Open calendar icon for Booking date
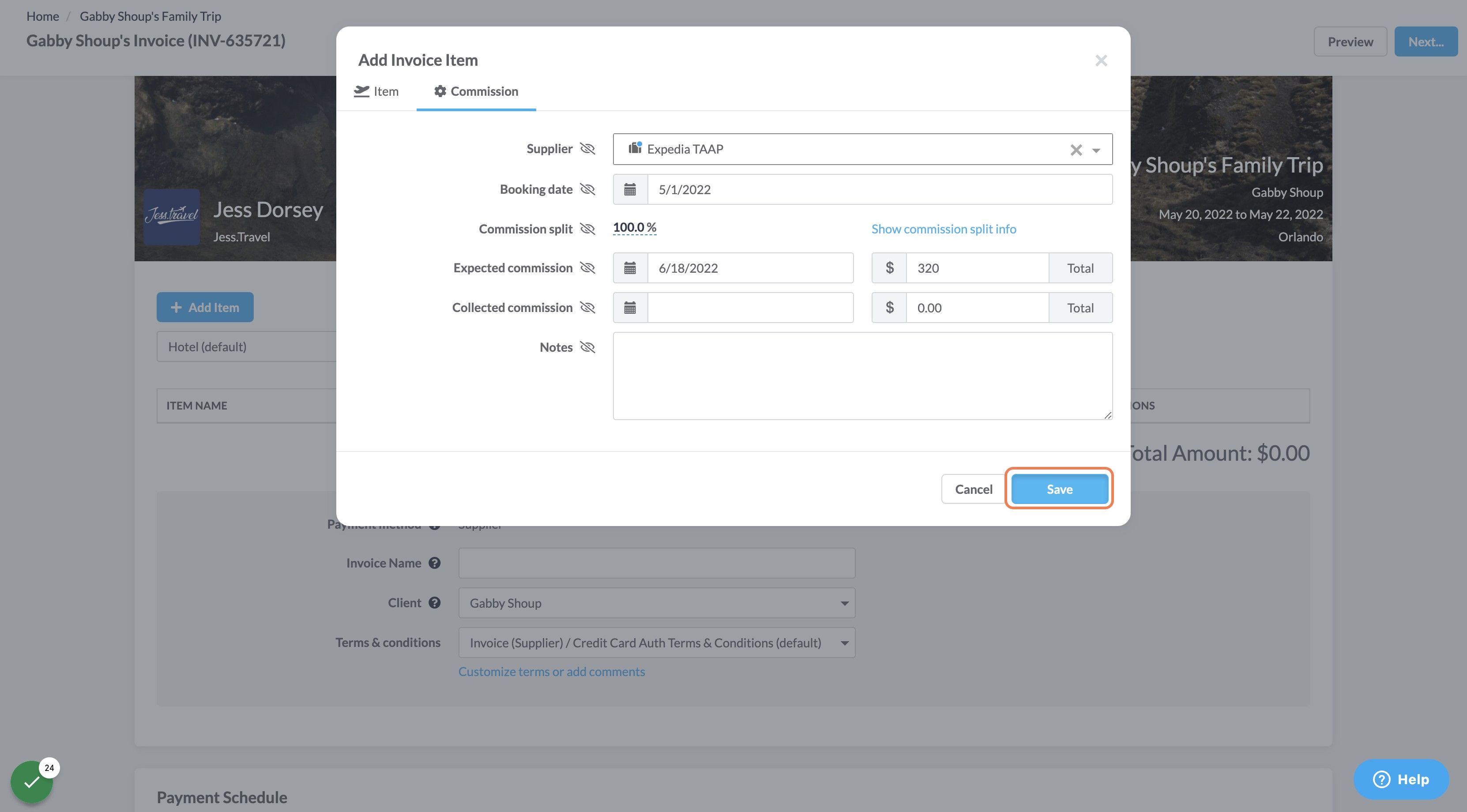The height and width of the screenshot is (812, 1467). 630,190
